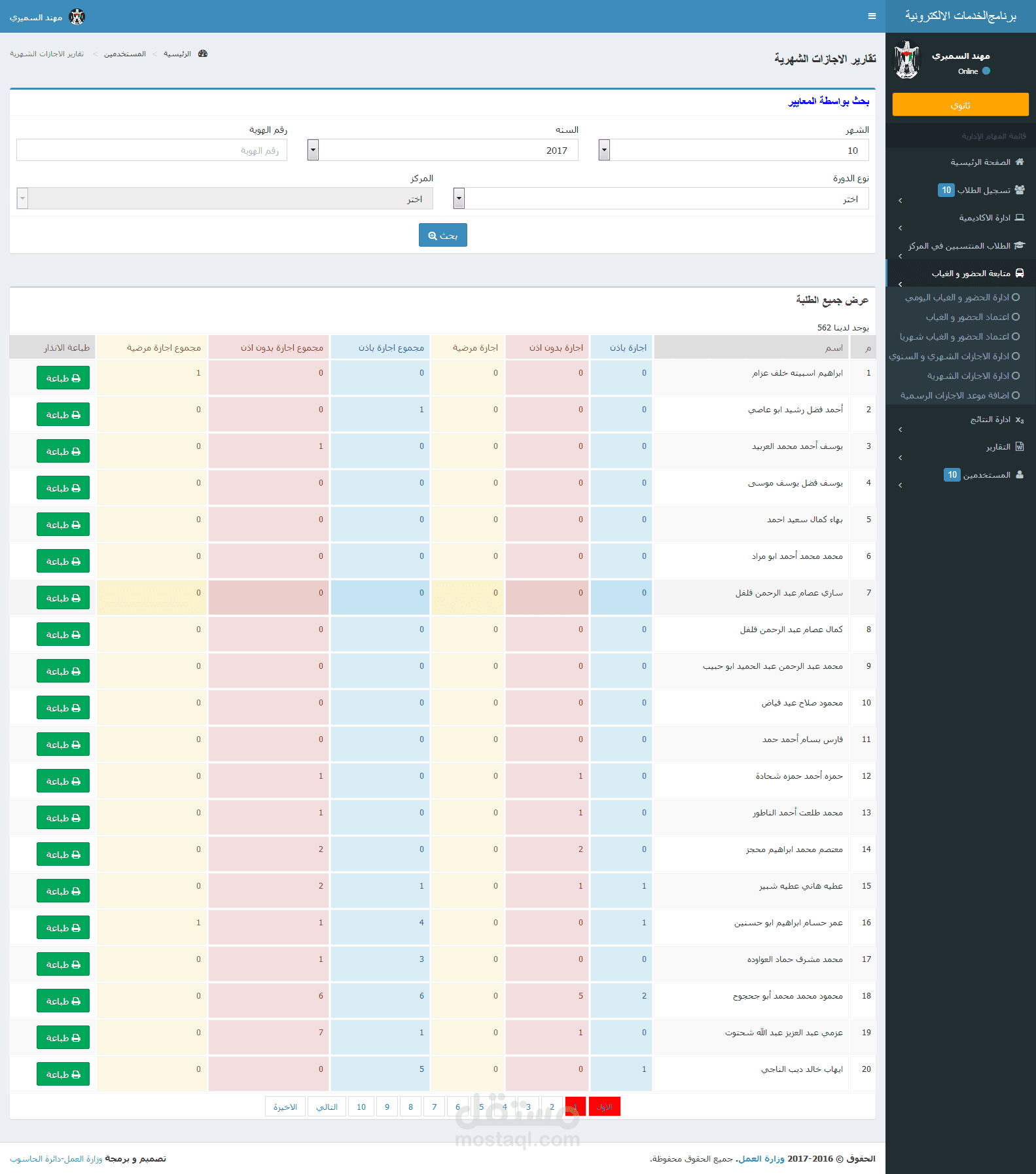Image resolution: width=1036 pixels, height=1174 pixels.
Task: Click the laptop icon beside ادارة الاكاديمية
Action: (x=1020, y=217)
